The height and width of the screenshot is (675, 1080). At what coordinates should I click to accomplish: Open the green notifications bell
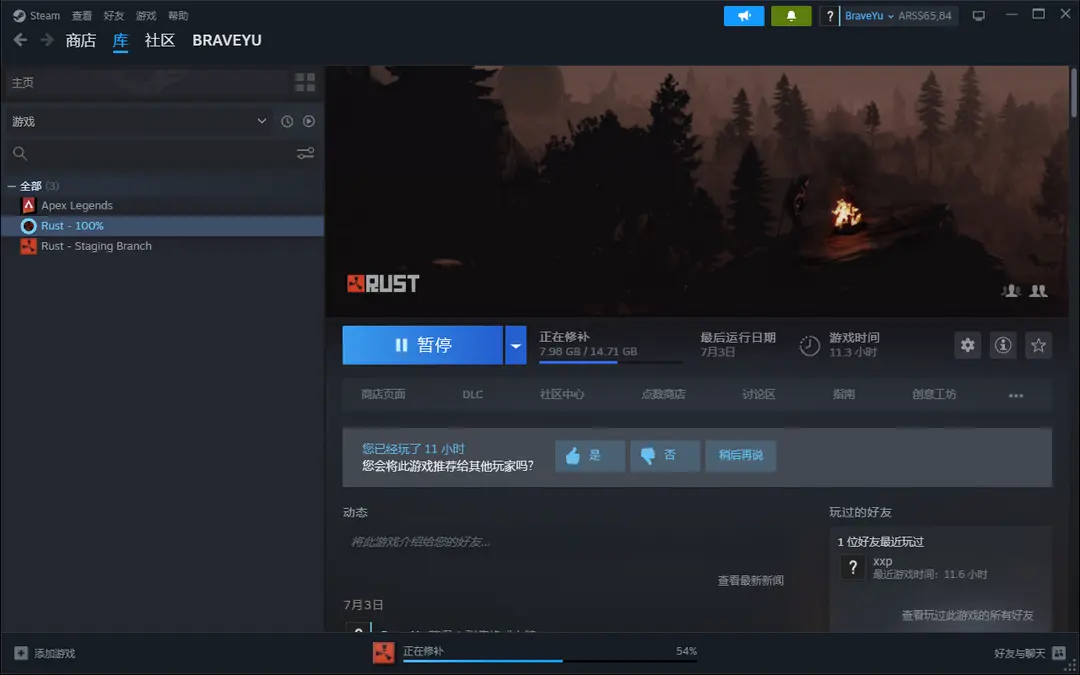coord(791,16)
